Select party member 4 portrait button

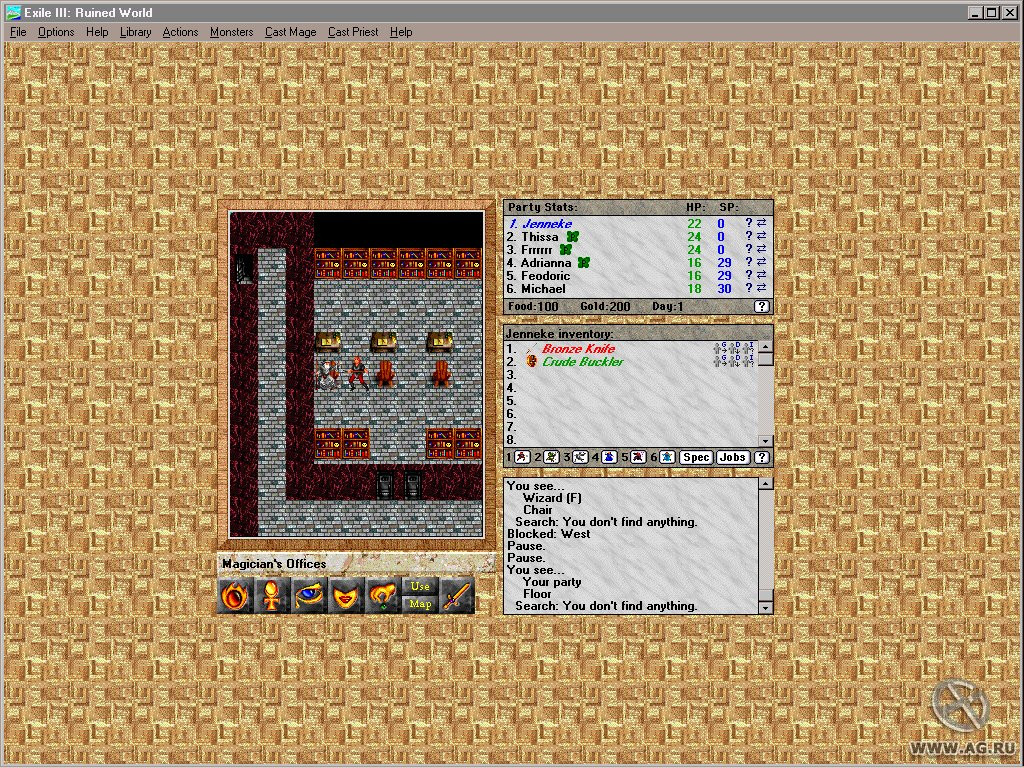609,457
